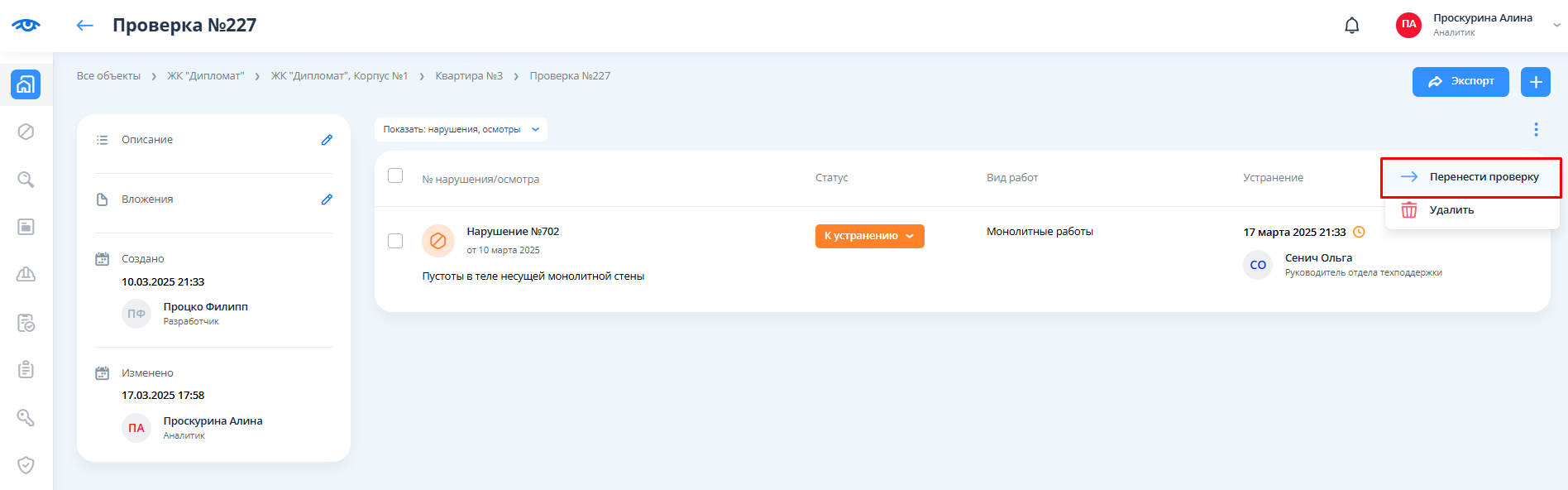Click the back arrow beside Проверка №227
1568x490 pixels.
84,26
